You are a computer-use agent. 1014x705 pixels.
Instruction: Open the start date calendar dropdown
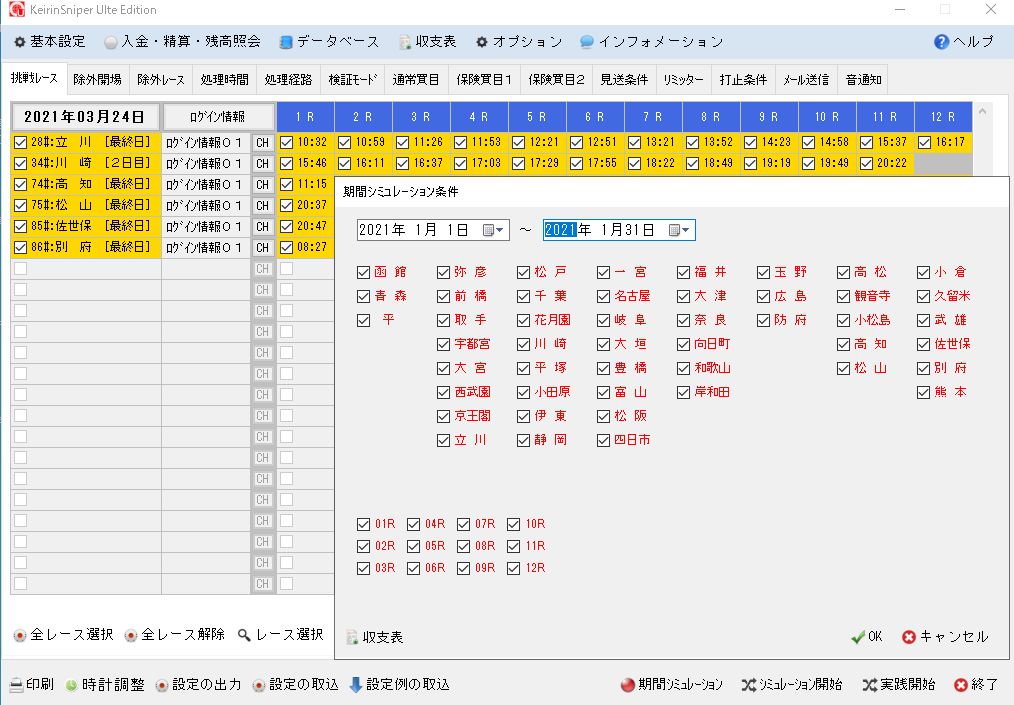(x=494, y=230)
